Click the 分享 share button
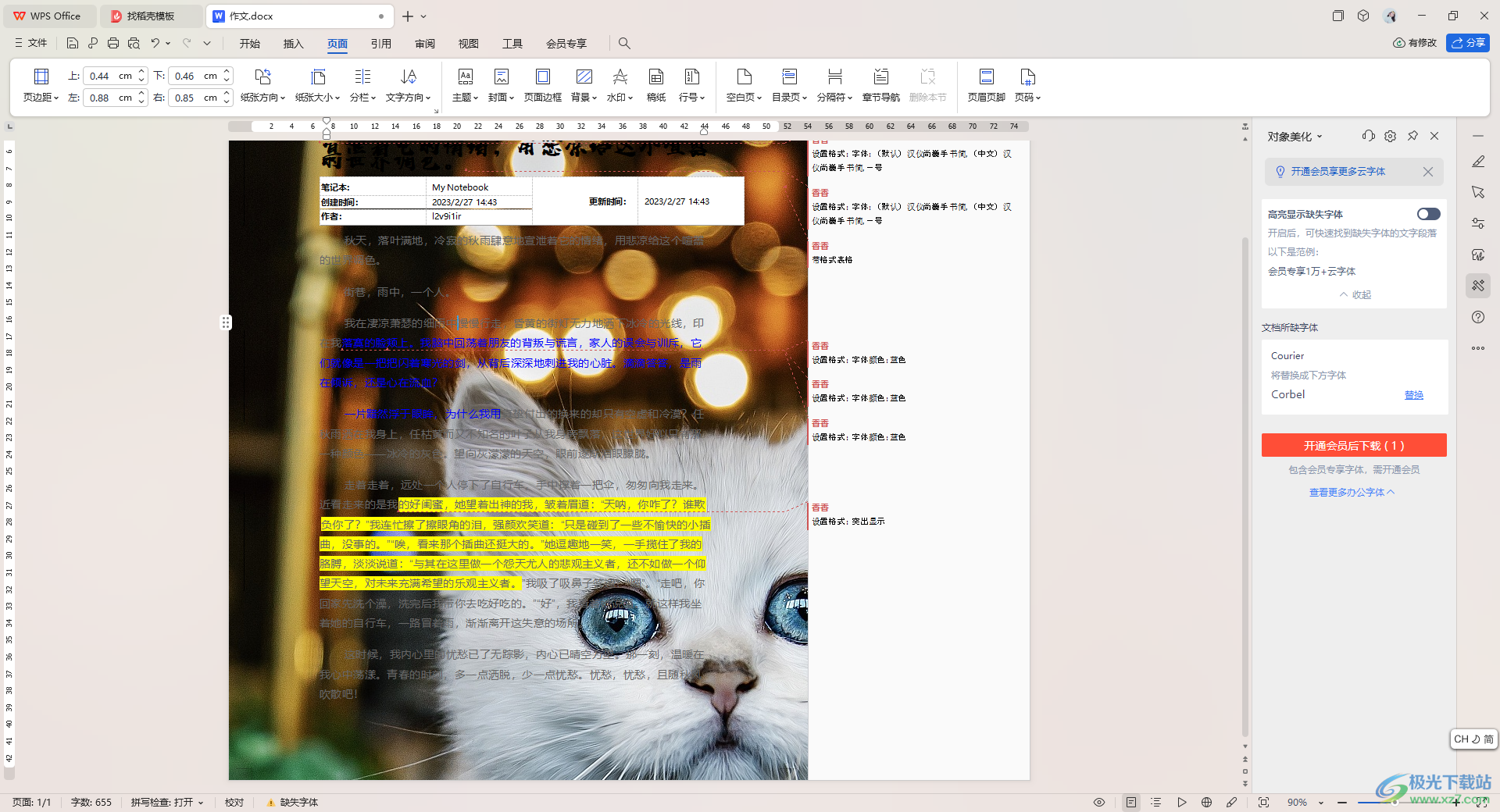Image resolution: width=1500 pixels, height=812 pixels. pyautogui.click(x=1467, y=43)
